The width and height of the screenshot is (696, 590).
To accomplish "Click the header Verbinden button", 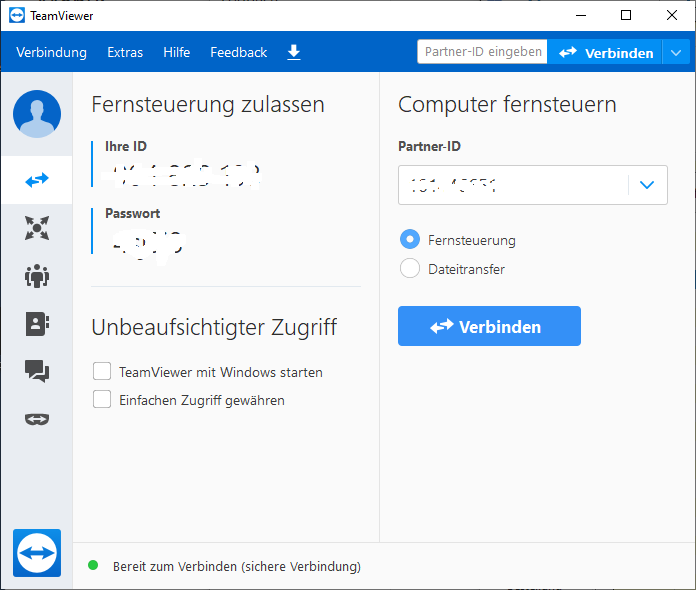I will pyautogui.click(x=605, y=52).
